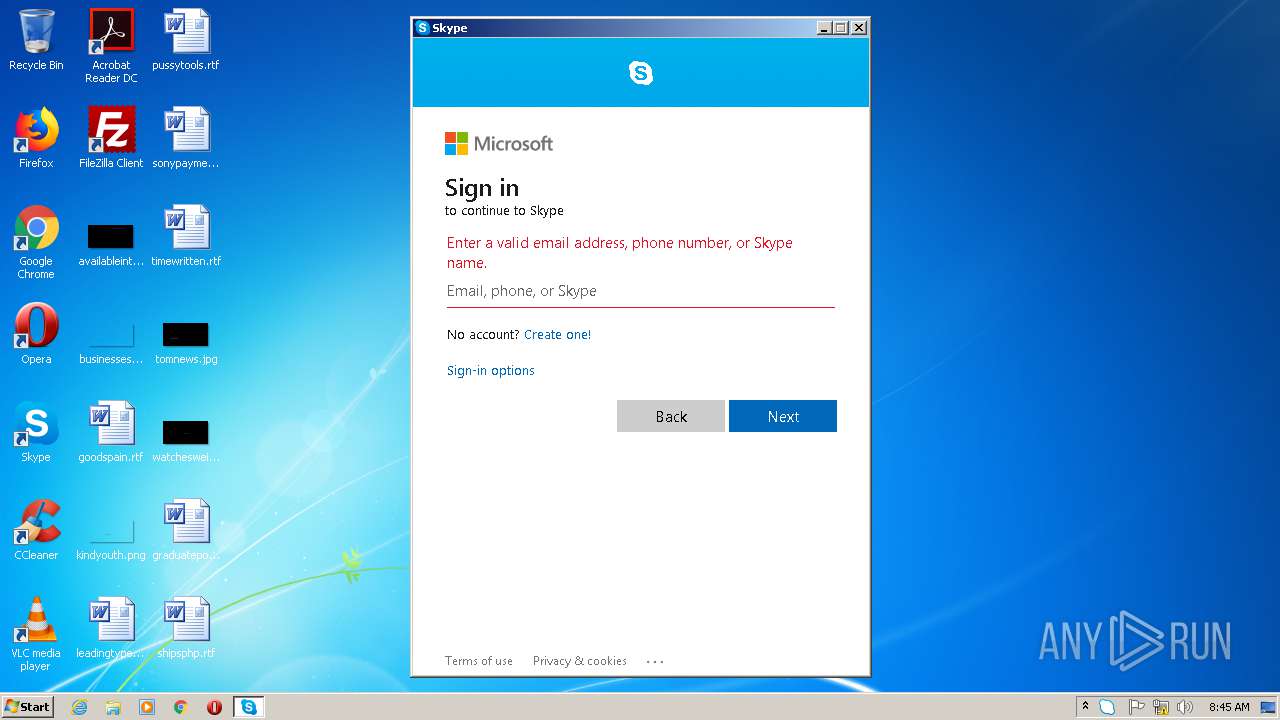Image resolution: width=1280 pixels, height=720 pixels.
Task: Launch Opera desktop shortcut
Action: [36, 334]
